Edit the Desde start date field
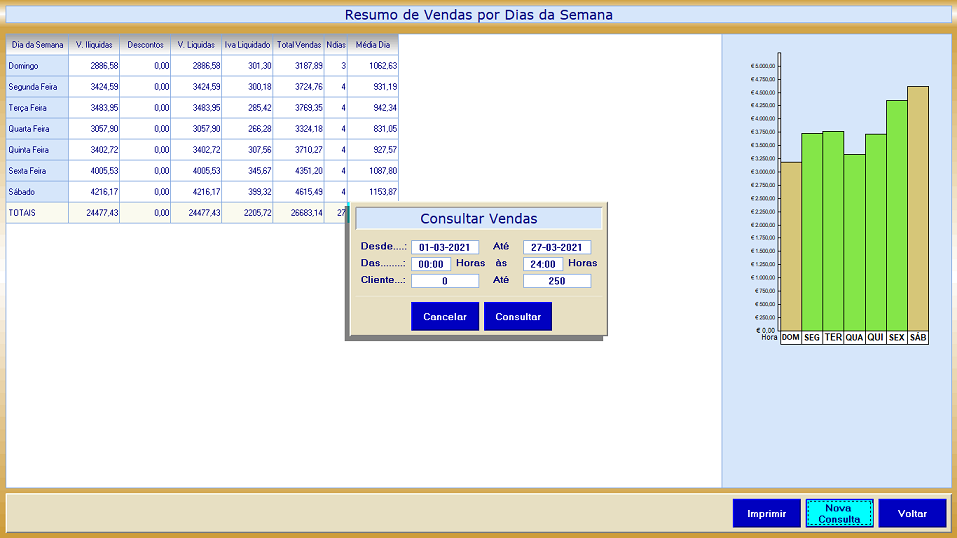Viewport: 957px width, 538px height. 445,247
